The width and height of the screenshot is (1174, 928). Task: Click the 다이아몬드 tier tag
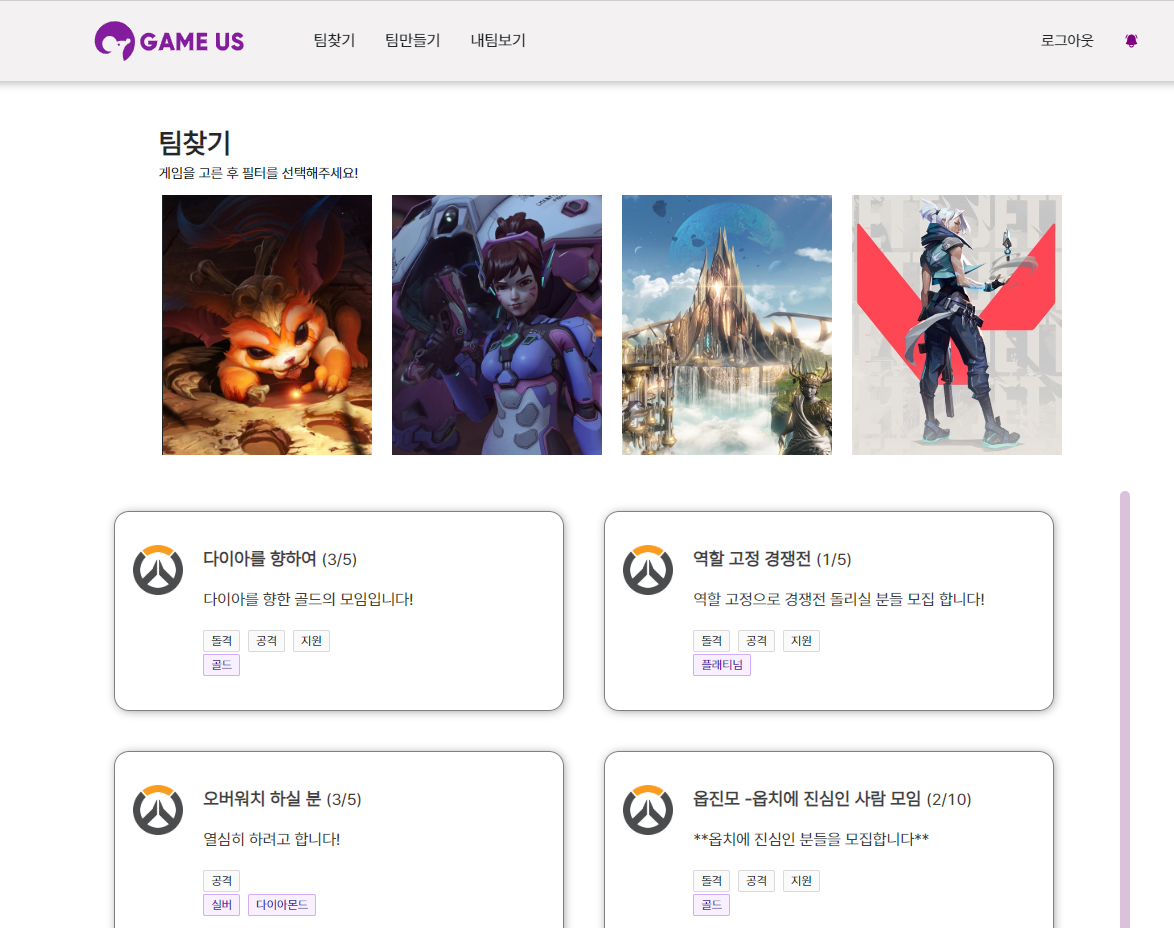[282, 905]
